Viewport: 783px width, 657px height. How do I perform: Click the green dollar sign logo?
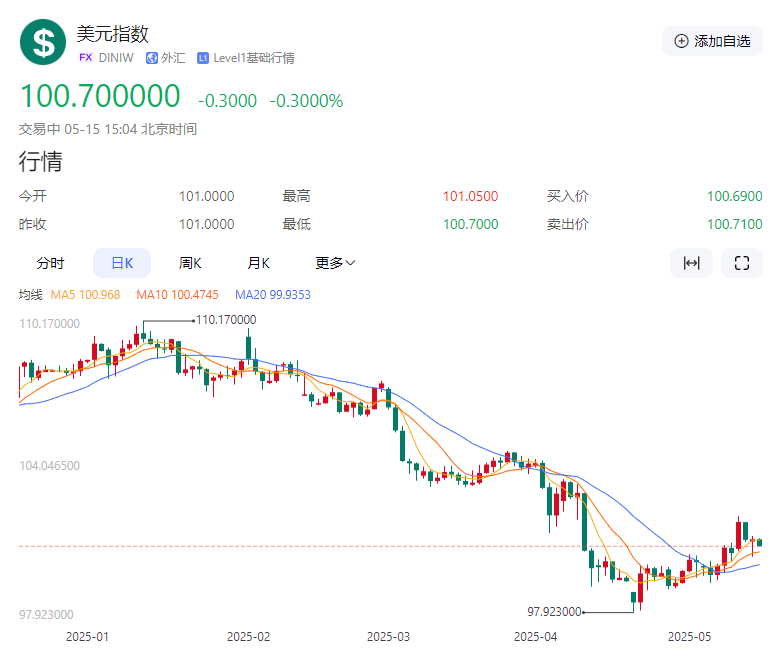click(43, 42)
